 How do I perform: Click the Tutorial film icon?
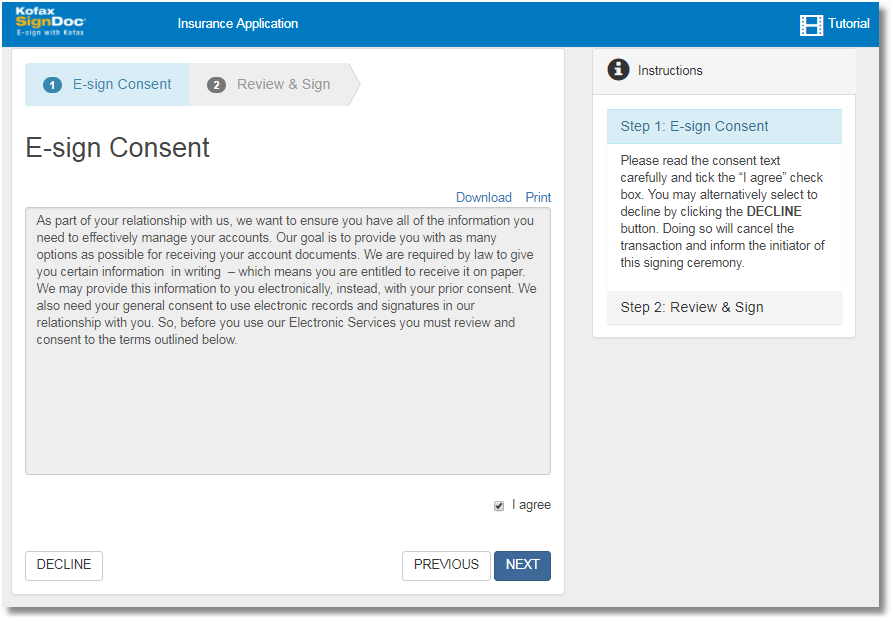coord(811,25)
